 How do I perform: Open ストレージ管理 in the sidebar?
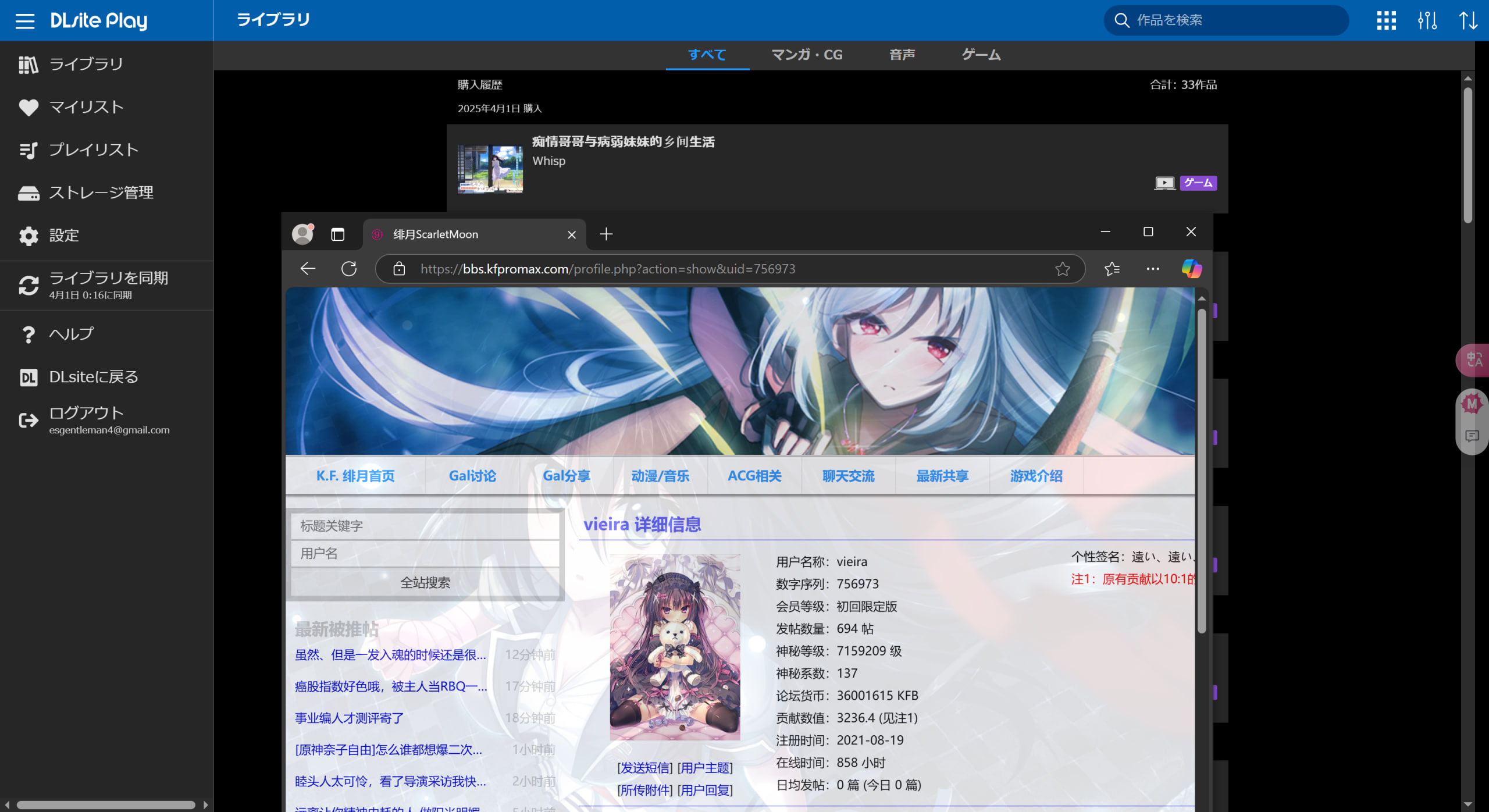click(101, 193)
